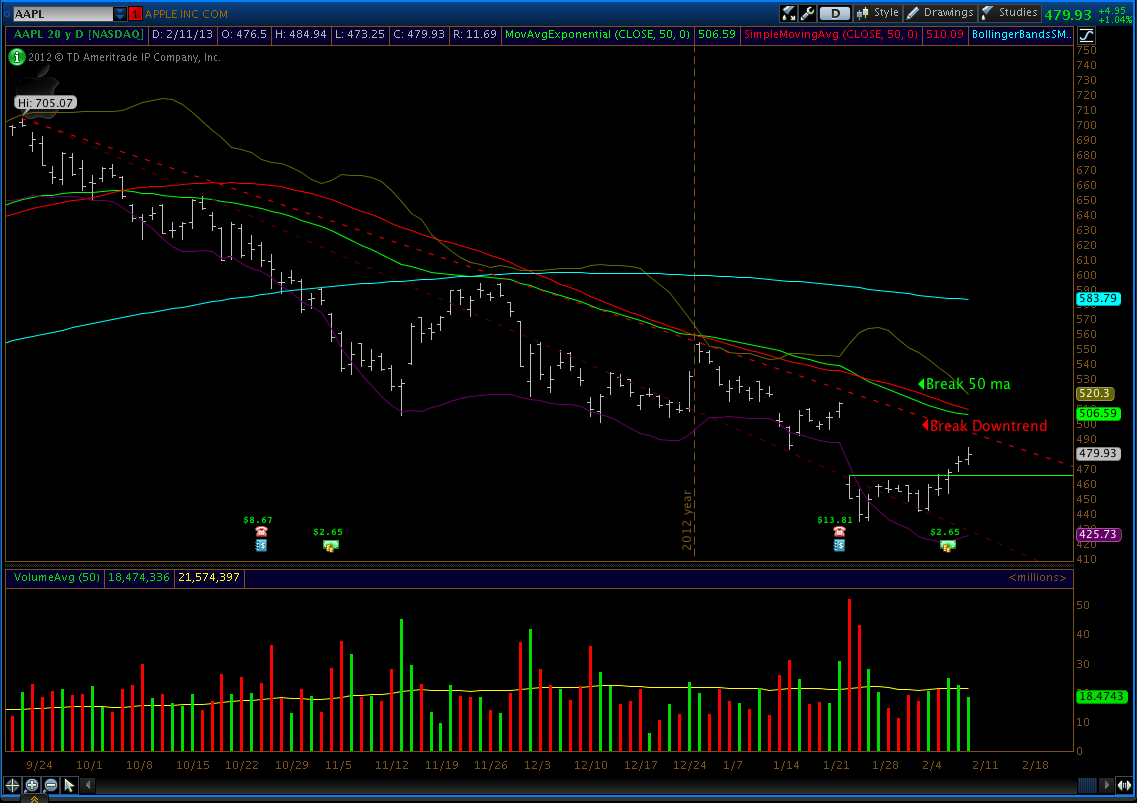The height and width of the screenshot is (803, 1137).
Task: Click the 425.73 purple price tag
Action: tap(1098, 535)
